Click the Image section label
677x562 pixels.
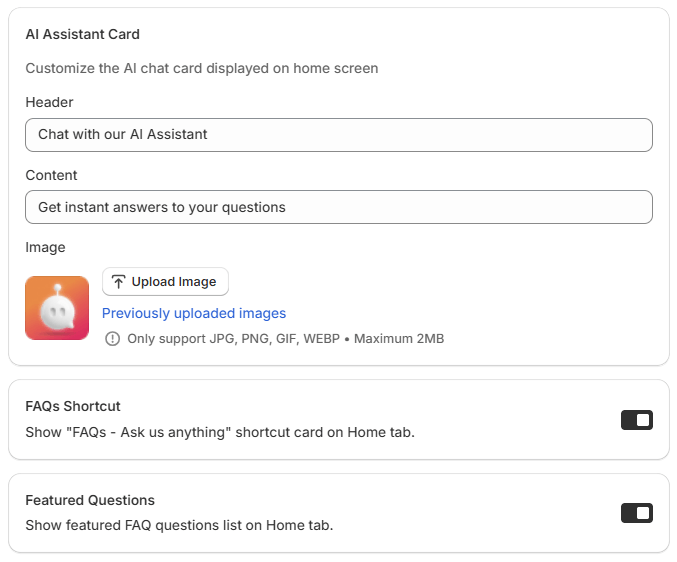(45, 247)
